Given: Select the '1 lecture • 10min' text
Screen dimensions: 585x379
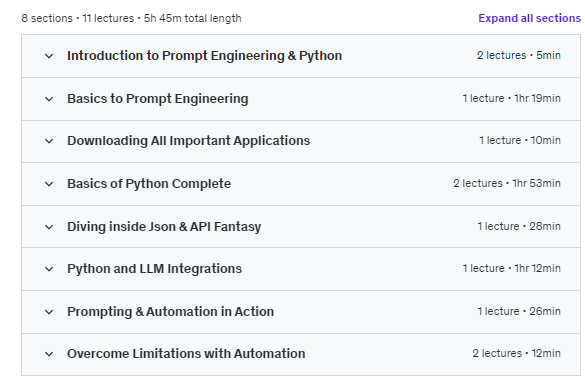Looking at the screenshot, I should tap(520, 140).
